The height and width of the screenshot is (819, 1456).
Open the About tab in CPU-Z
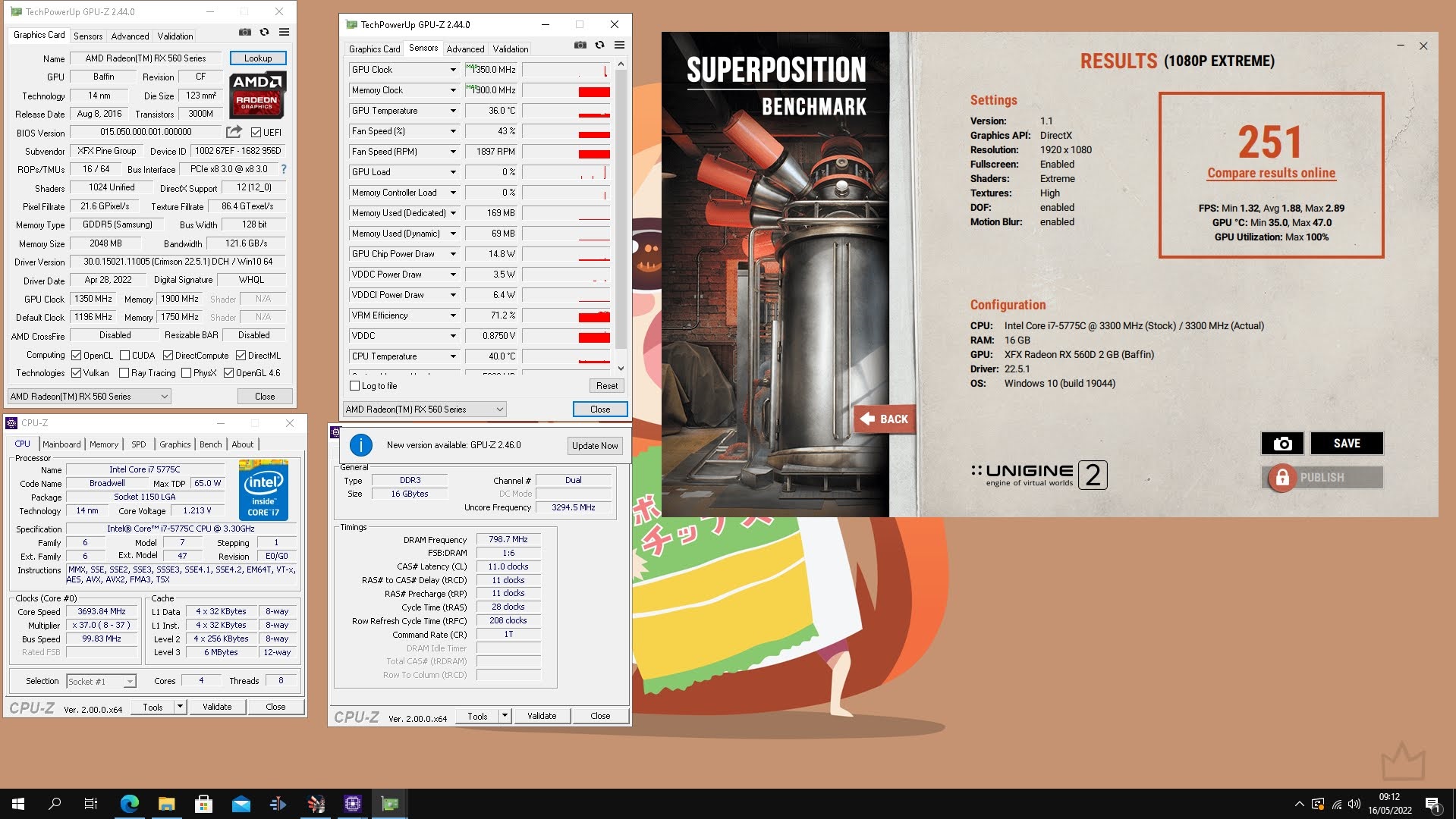click(x=243, y=444)
